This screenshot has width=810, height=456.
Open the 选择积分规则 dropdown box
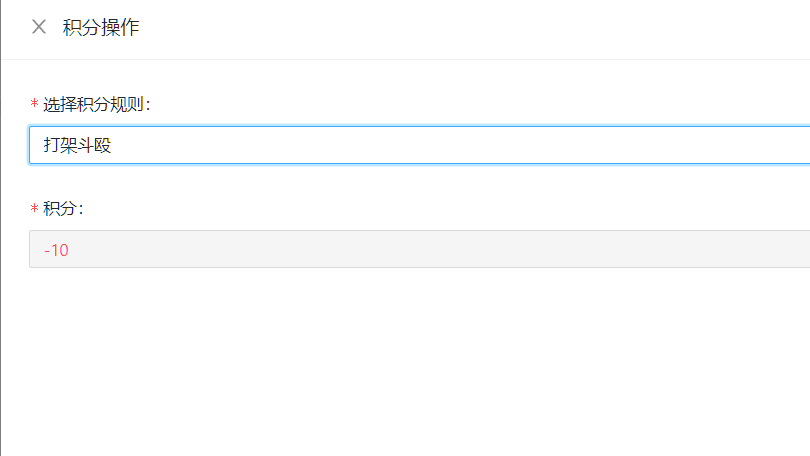point(419,145)
